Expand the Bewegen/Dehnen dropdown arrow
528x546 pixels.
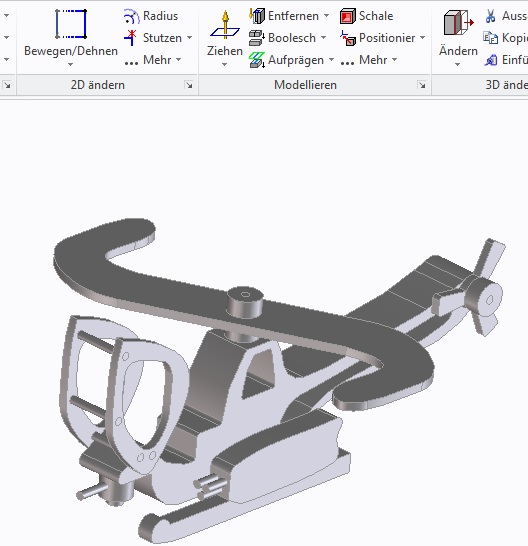(x=71, y=64)
